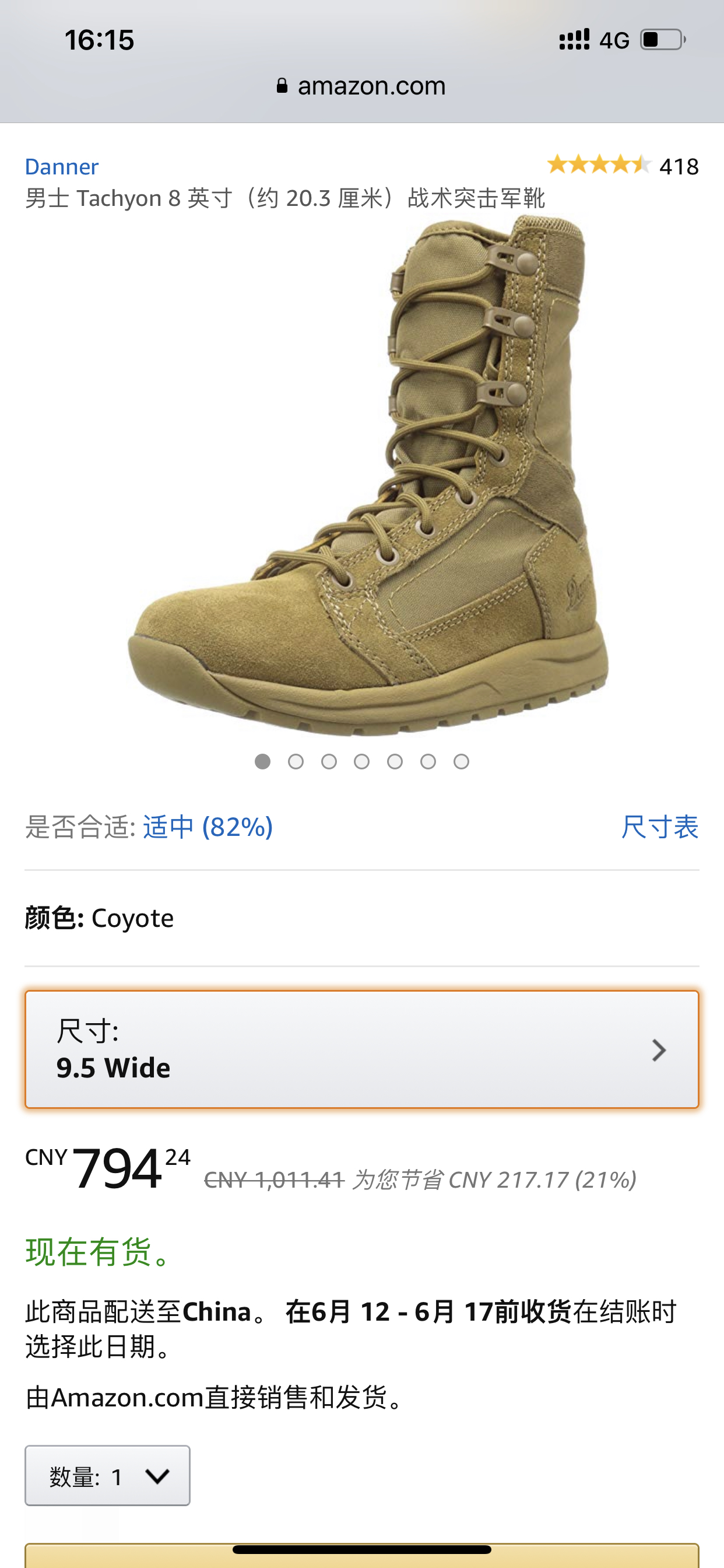724x1568 pixels.
Task: Open the 9.5 Wide size selector
Action: [362, 1049]
